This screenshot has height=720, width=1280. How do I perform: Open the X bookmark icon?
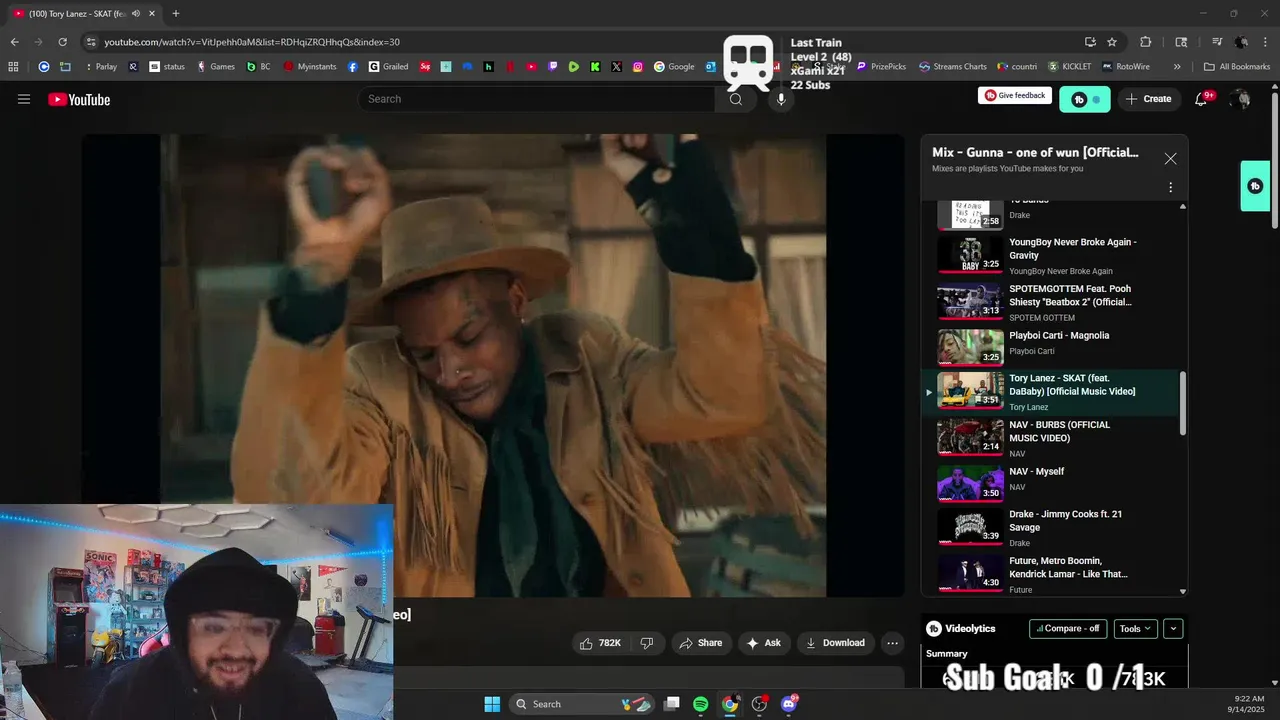coord(616,67)
